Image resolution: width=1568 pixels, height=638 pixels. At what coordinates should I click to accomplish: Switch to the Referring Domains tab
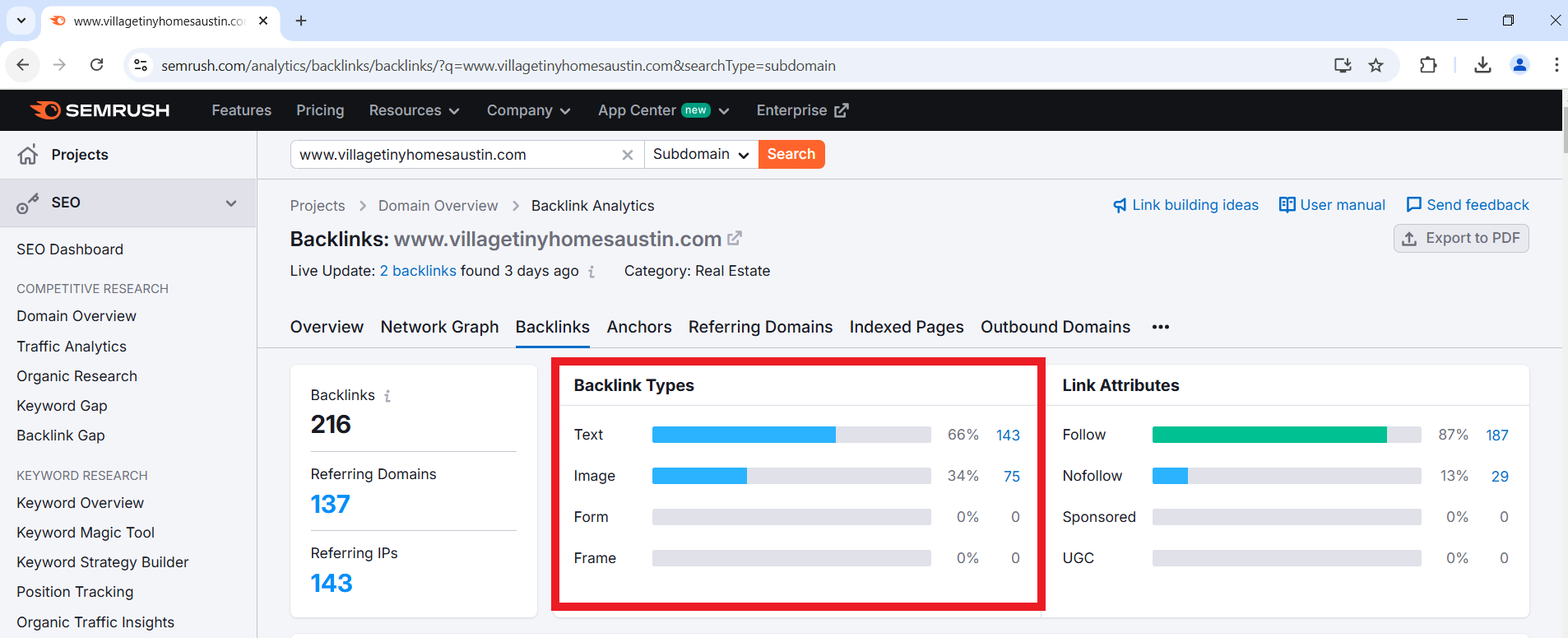point(760,327)
